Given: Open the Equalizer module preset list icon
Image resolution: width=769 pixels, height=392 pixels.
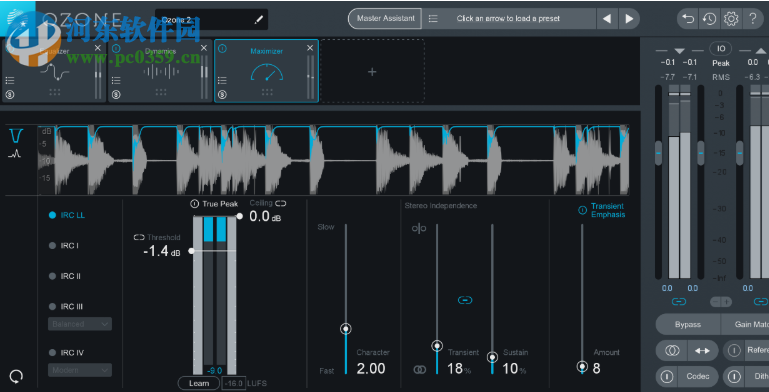Looking at the screenshot, I should [10, 80].
